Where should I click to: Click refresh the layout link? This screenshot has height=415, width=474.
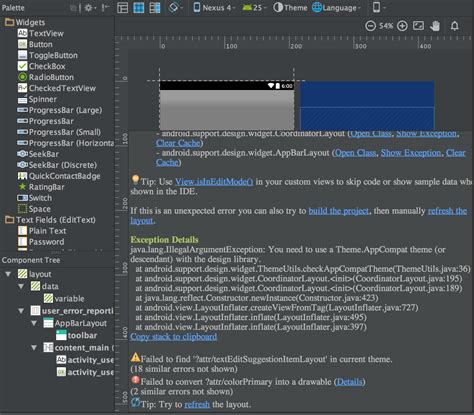pos(447,211)
